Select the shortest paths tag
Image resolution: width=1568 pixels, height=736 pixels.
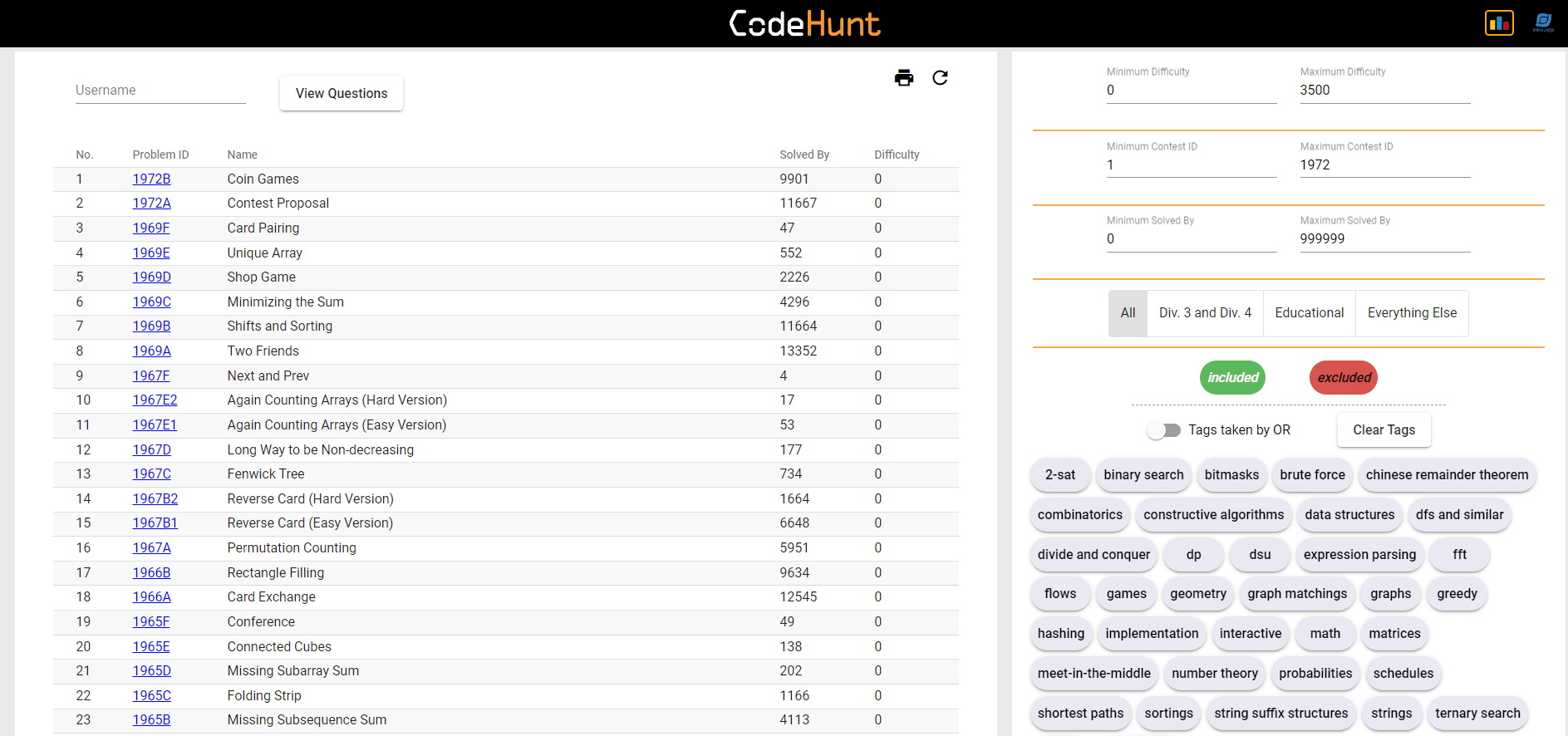(1080, 714)
